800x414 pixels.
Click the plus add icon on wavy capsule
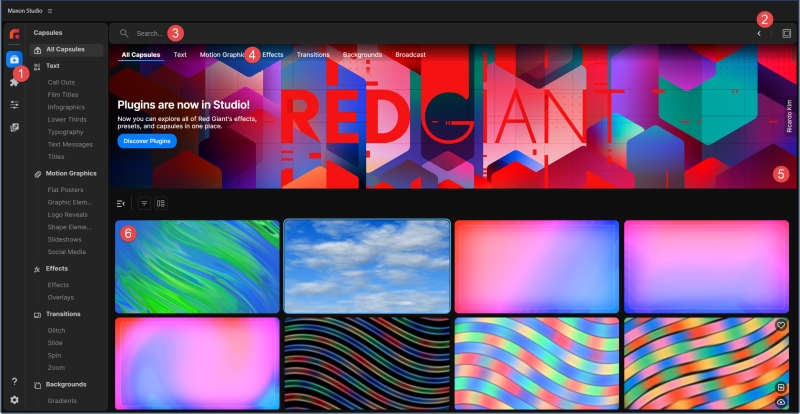[x=781, y=387]
